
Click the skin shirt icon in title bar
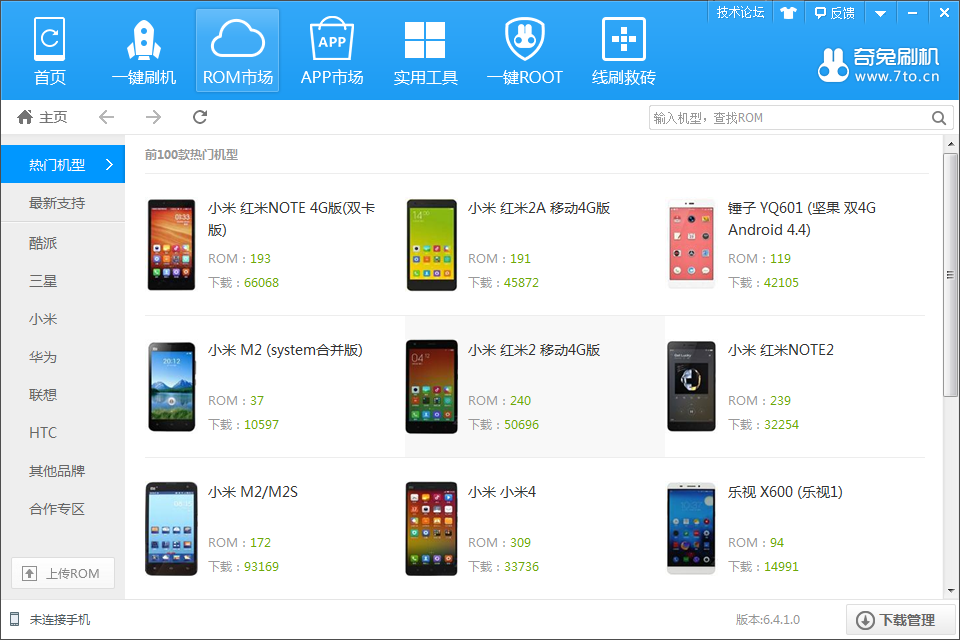click(x=789, y=13)
